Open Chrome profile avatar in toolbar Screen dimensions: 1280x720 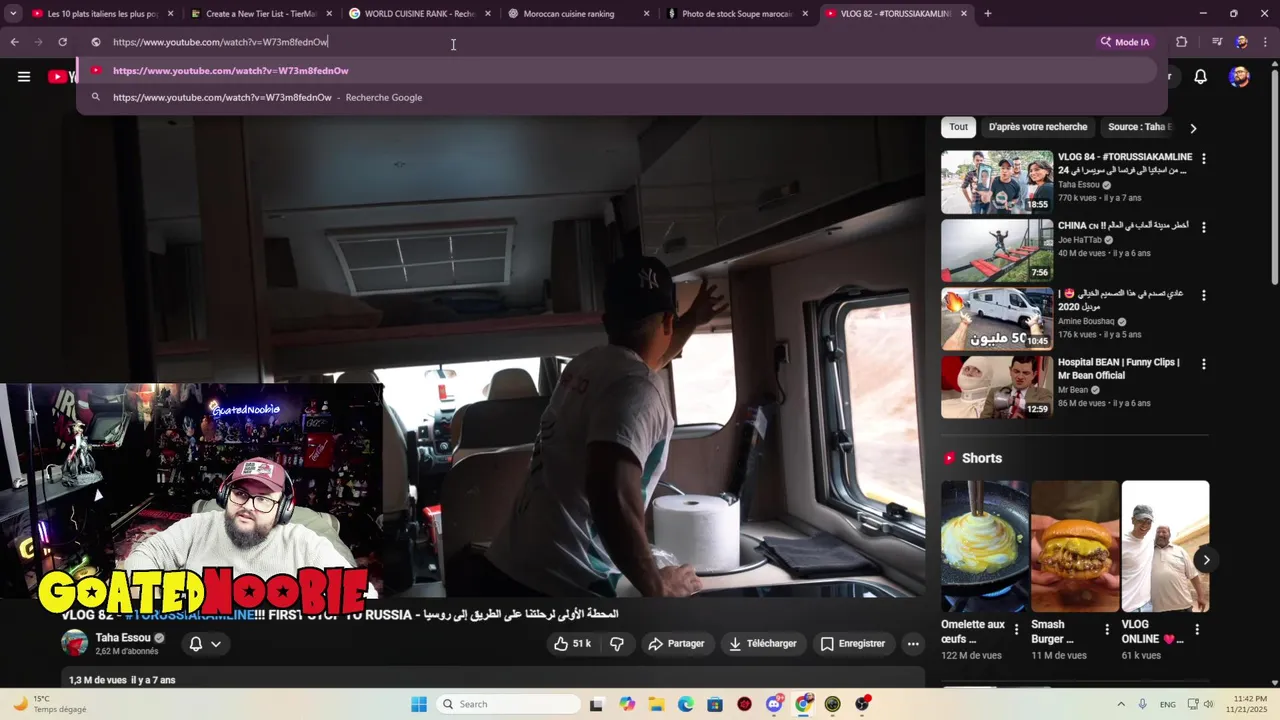tap(1241, 42)
